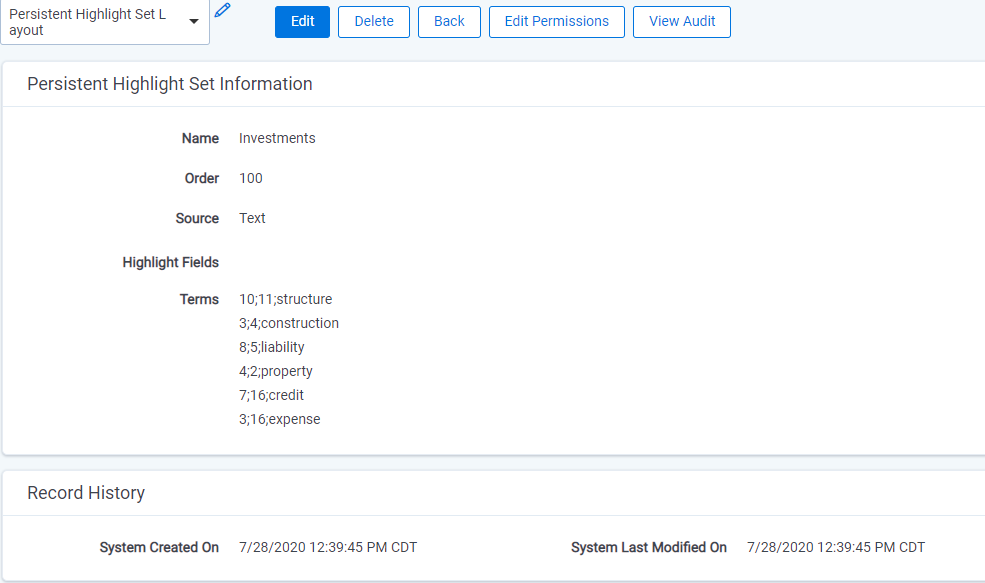Select the term 8;5;liability

pos(271,347)
